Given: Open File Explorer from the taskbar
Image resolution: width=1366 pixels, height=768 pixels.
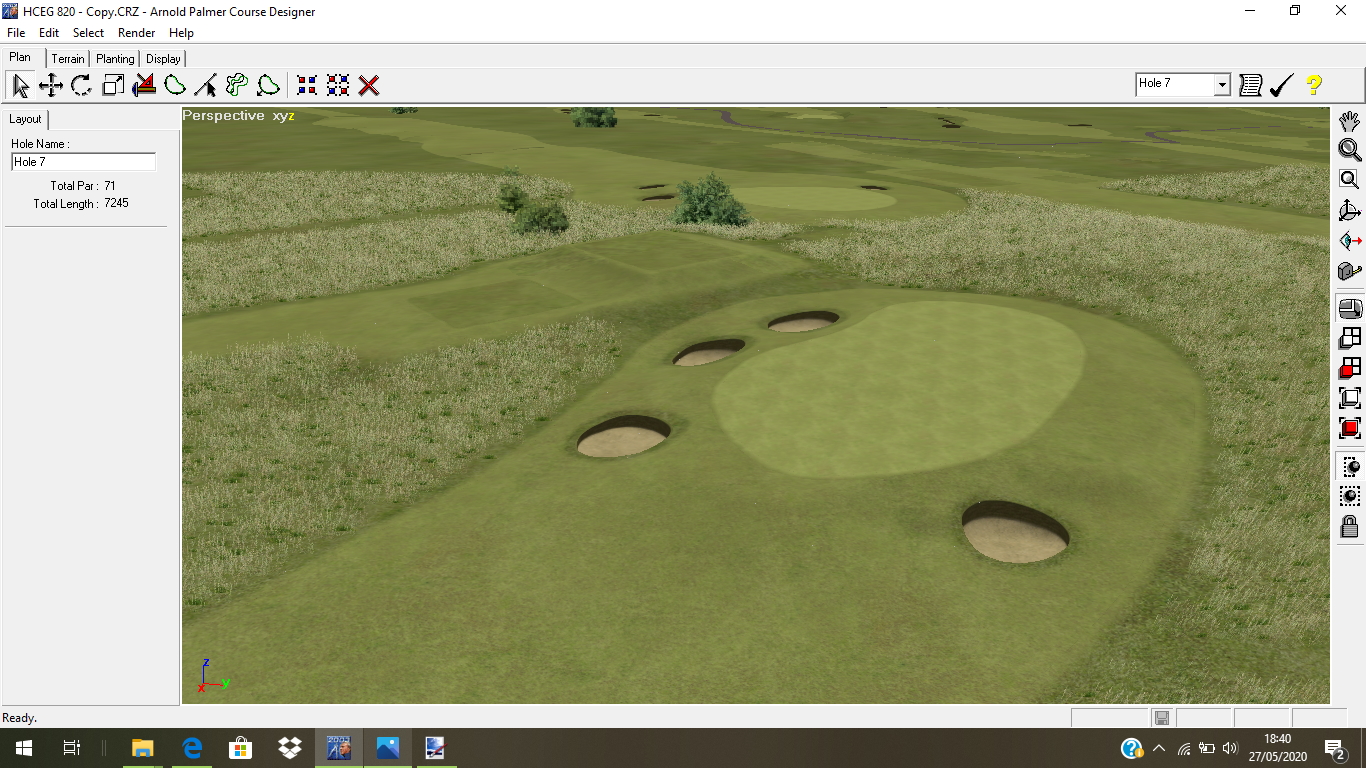Looking at the screenshot, I should tap(143, 748).
